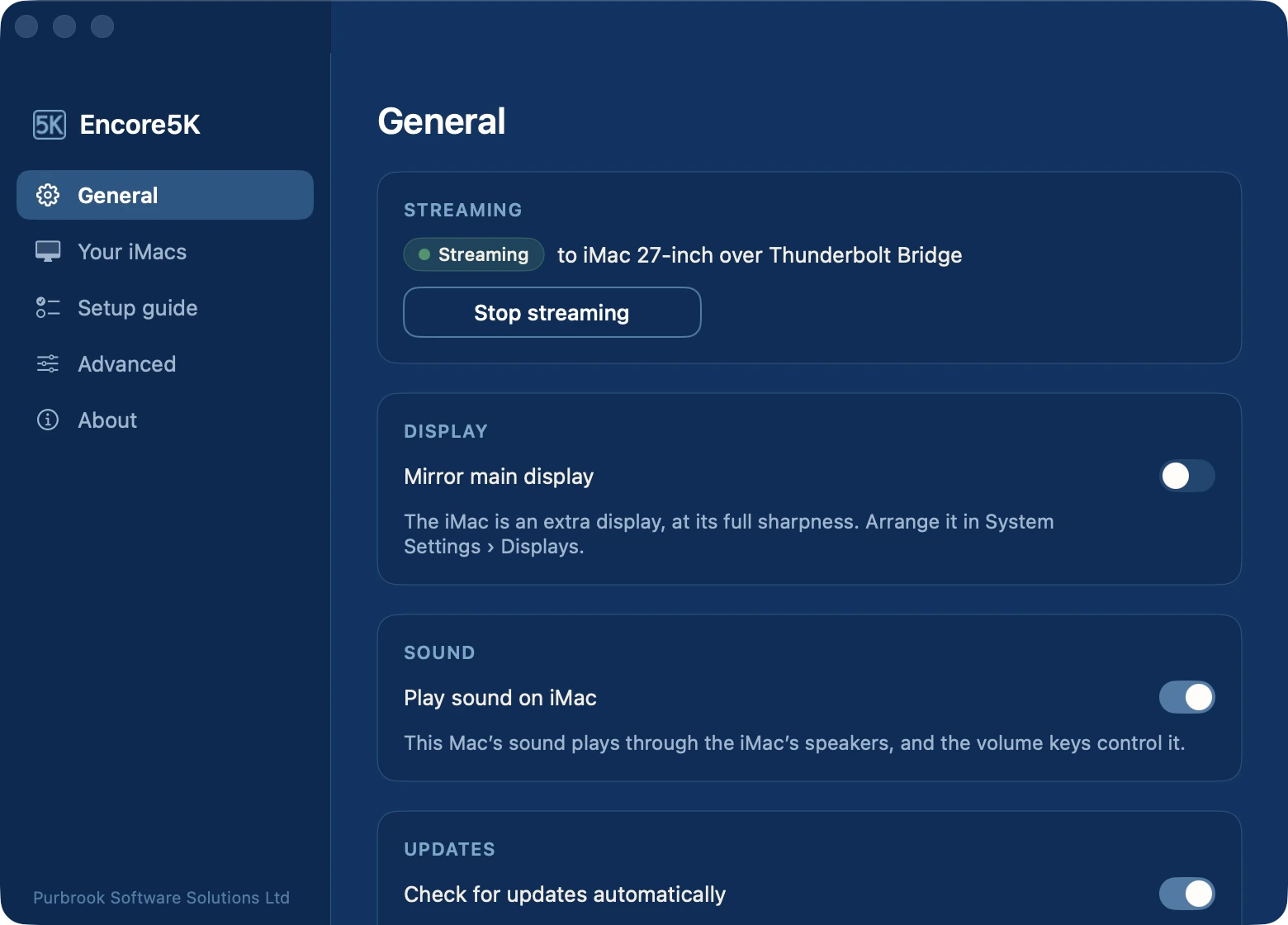
Task: Go to Your iMacs page
Action: 165,251
